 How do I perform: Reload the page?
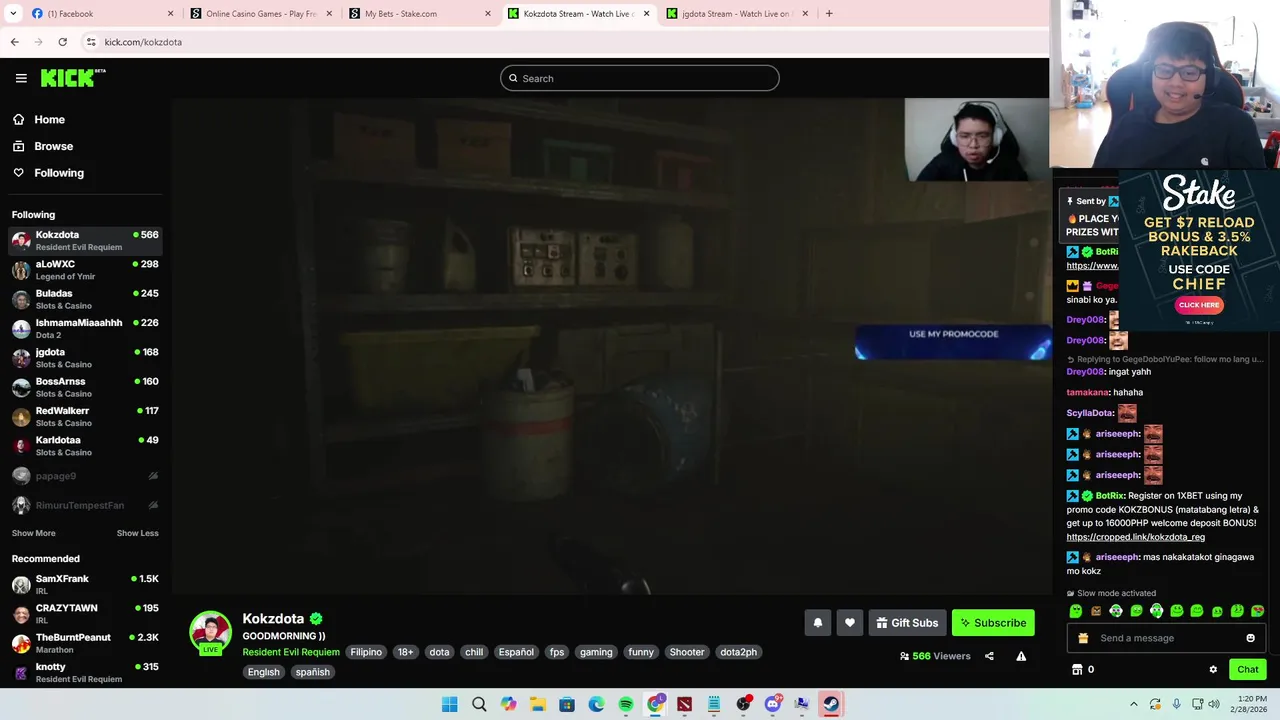[62, 42]
